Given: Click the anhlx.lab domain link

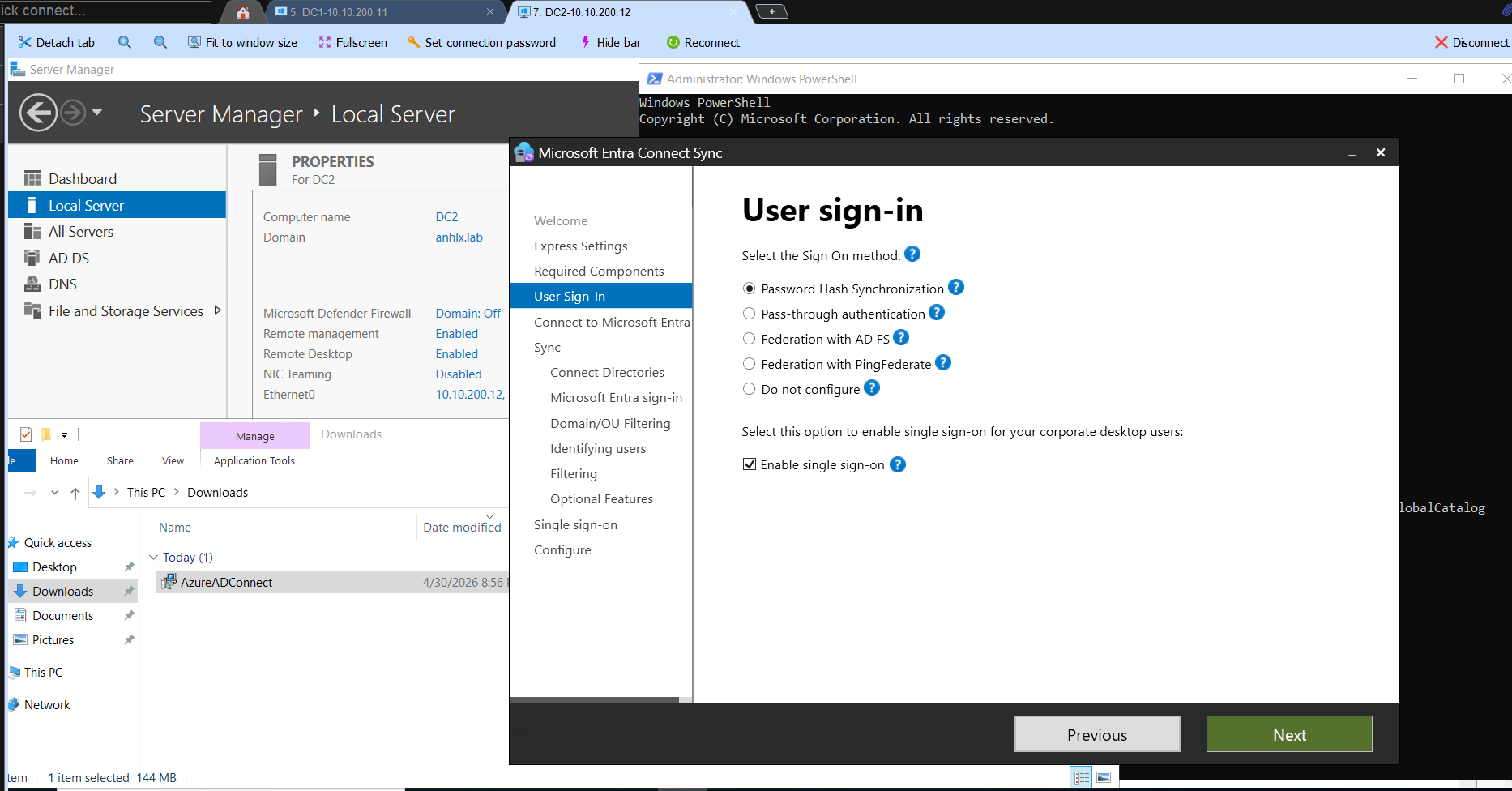Looking at the screenshot, I should 459,237.
